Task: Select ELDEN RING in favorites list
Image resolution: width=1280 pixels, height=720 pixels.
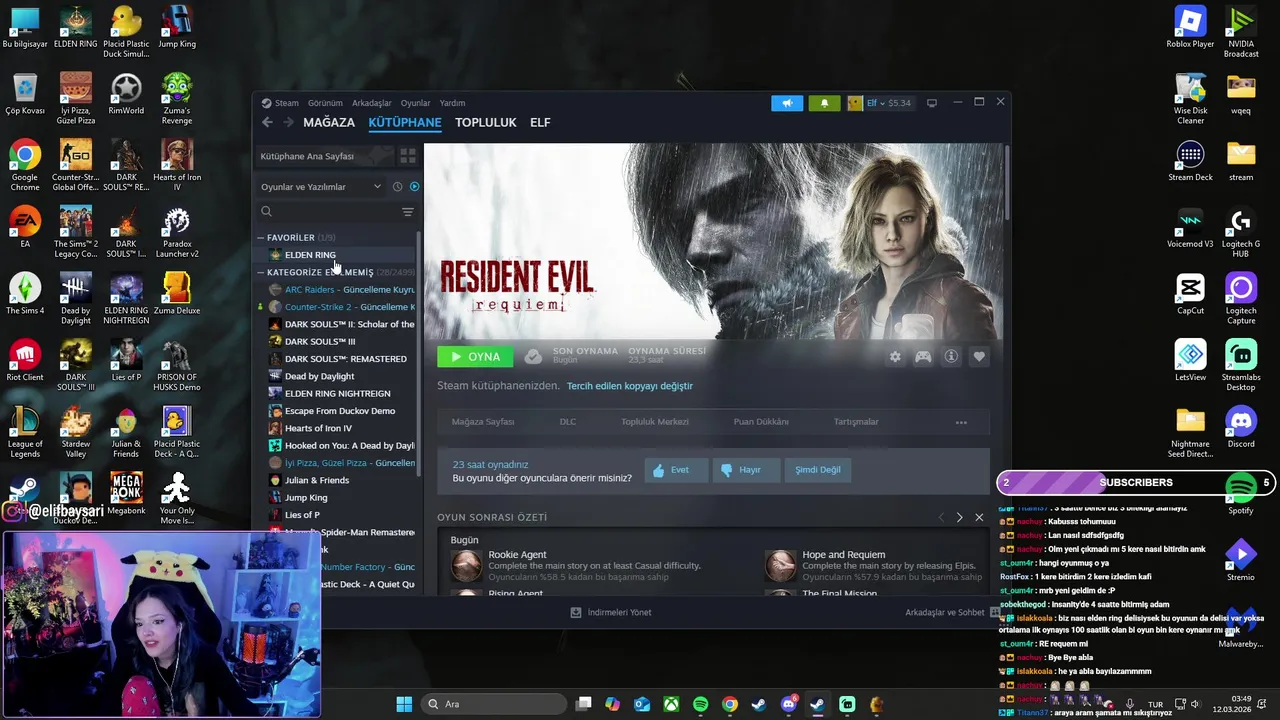Action: click(310, 255)
